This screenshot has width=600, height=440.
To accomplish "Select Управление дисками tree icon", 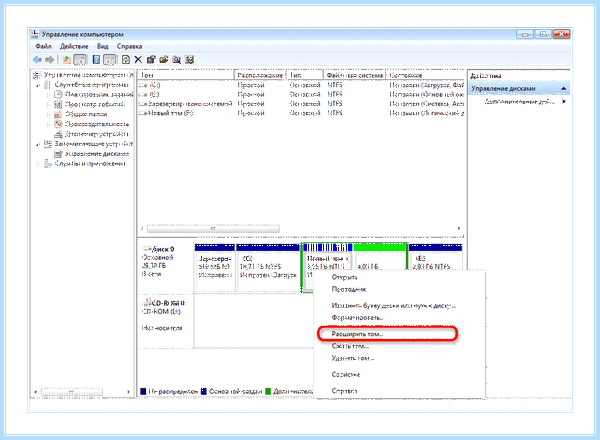I will (x=58, y=154).
